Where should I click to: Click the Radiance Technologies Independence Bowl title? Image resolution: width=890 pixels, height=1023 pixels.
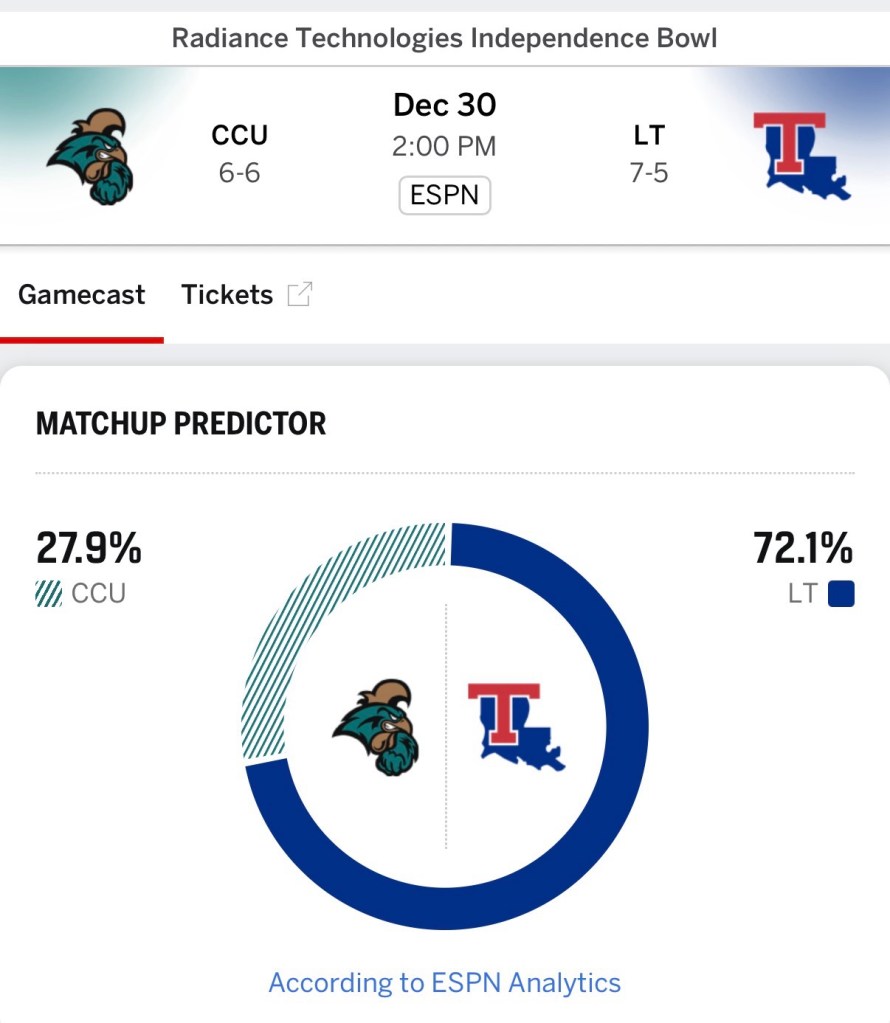click(445, 38)
